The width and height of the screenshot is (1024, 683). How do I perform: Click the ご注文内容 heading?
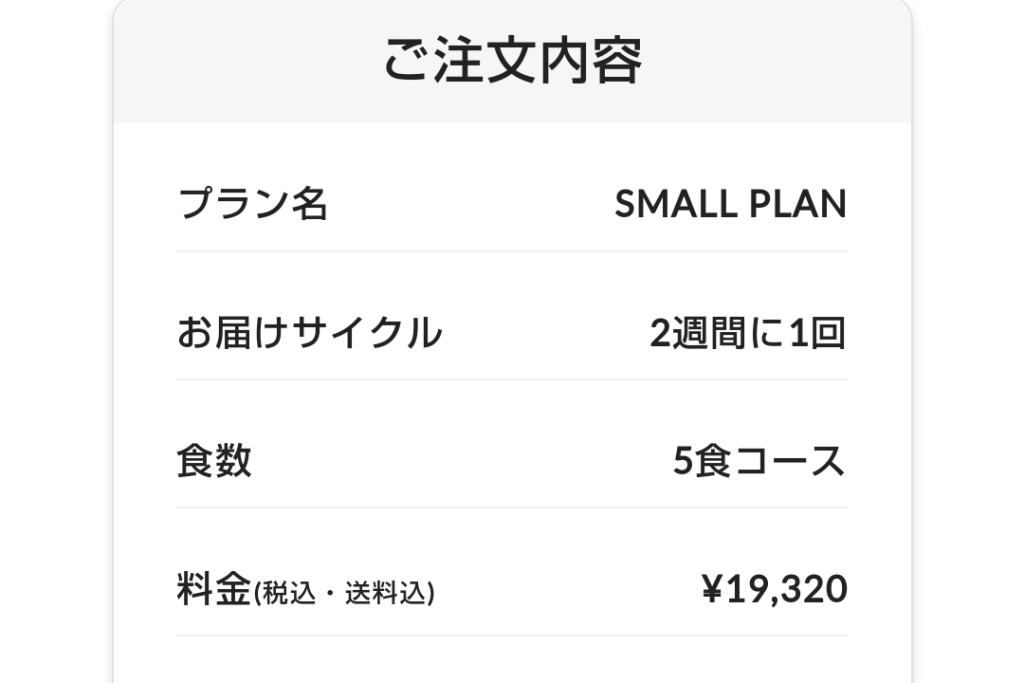(x=512, y=61)
